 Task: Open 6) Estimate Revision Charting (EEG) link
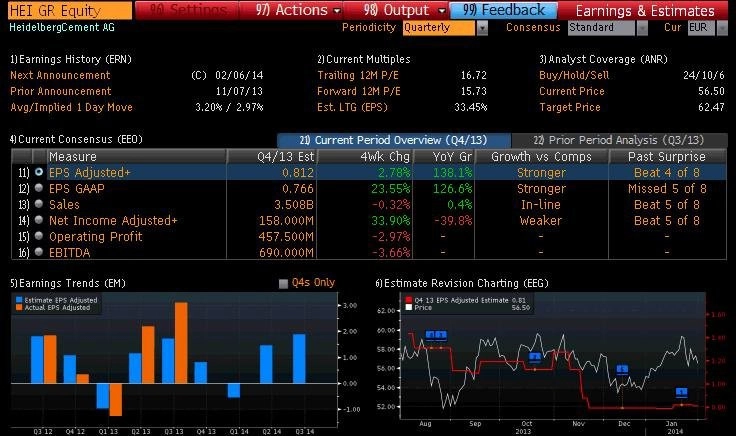click(462, 283)
